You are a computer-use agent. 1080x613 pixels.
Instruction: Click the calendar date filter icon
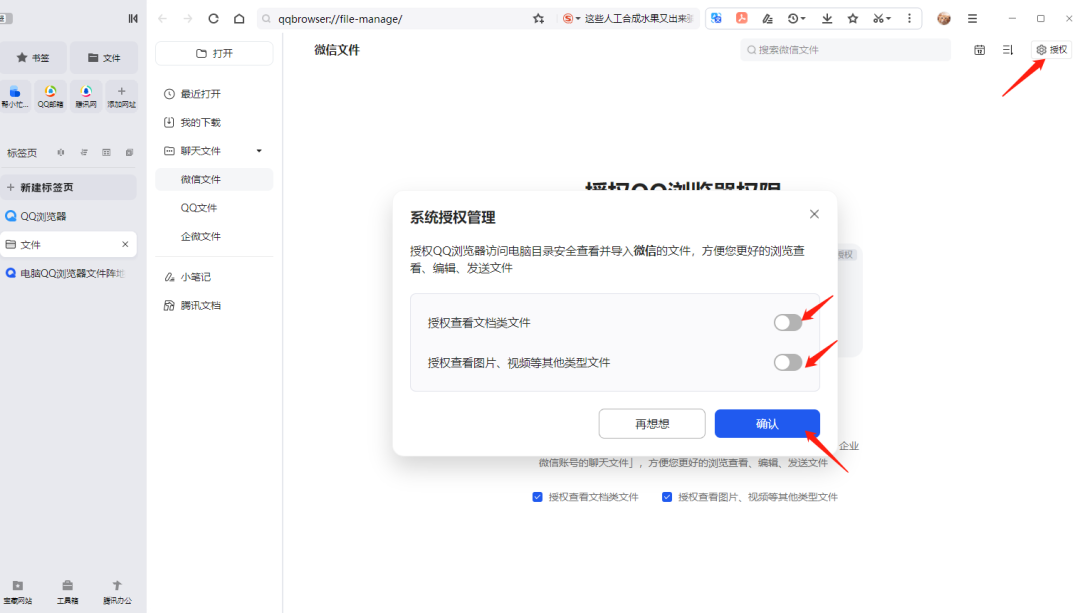coord(979,50)
